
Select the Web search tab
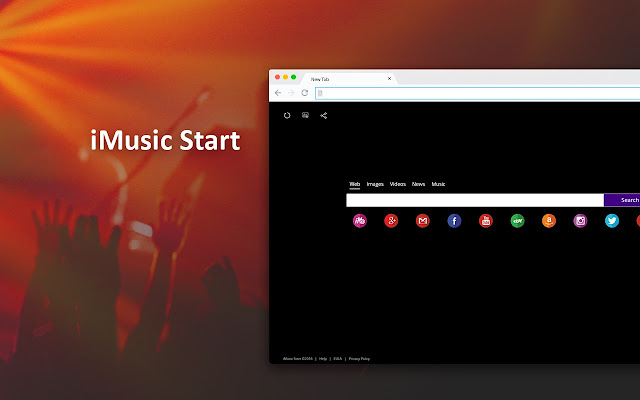tap(355, 184)
